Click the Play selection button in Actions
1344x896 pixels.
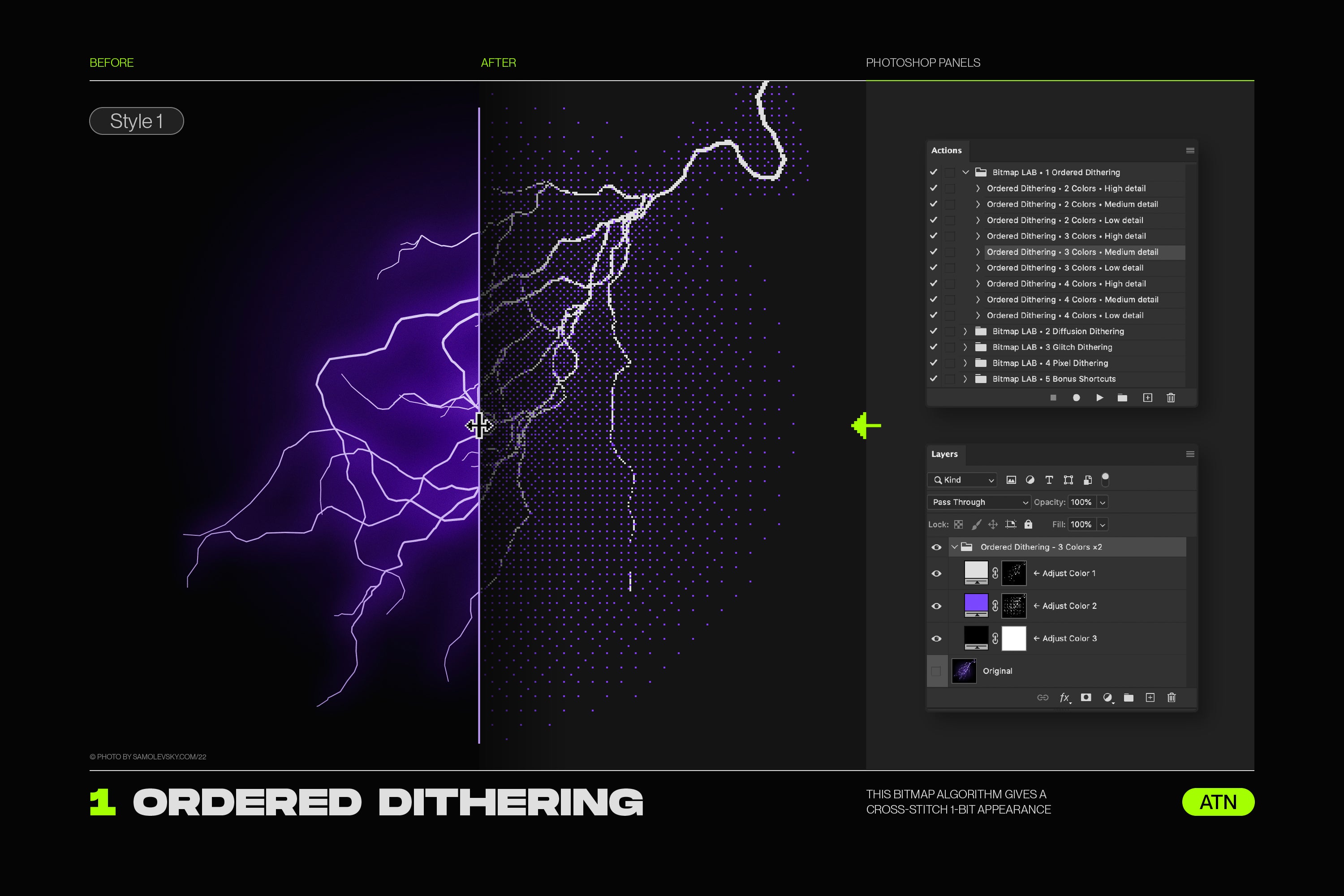tap(1099, 398)
